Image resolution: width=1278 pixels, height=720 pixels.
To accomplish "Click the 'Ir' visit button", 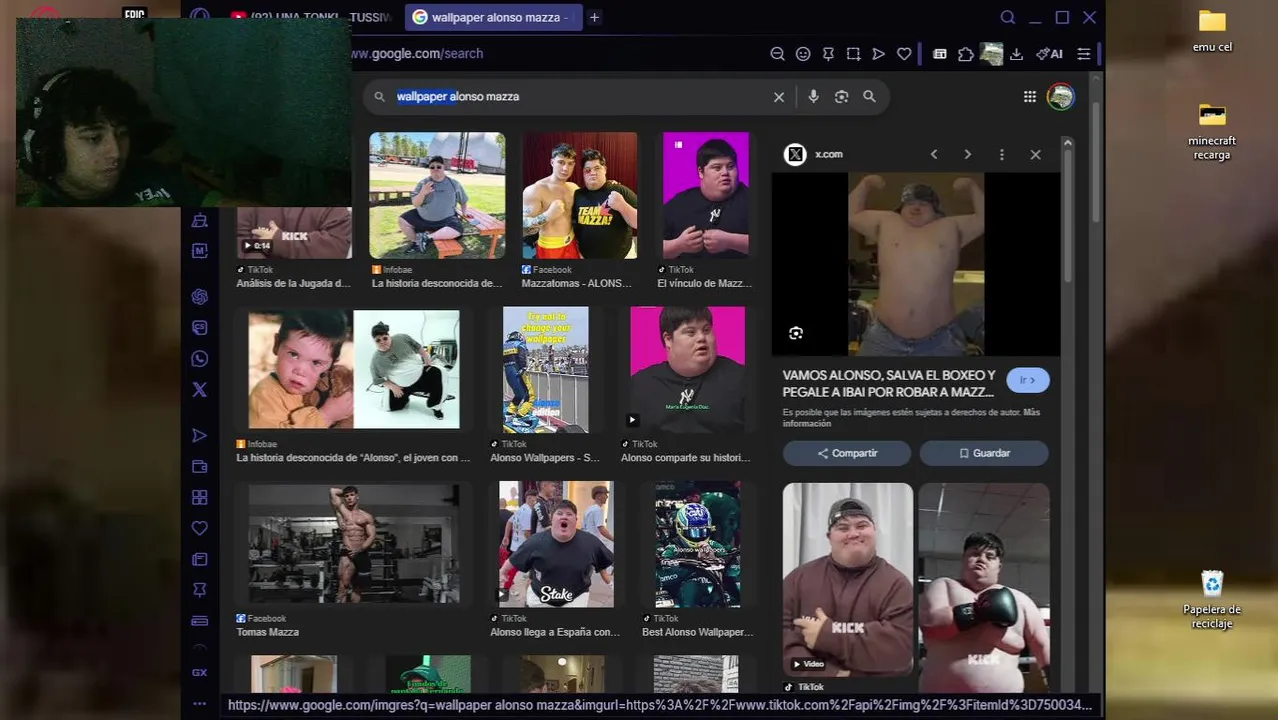I will (1027, 380).
